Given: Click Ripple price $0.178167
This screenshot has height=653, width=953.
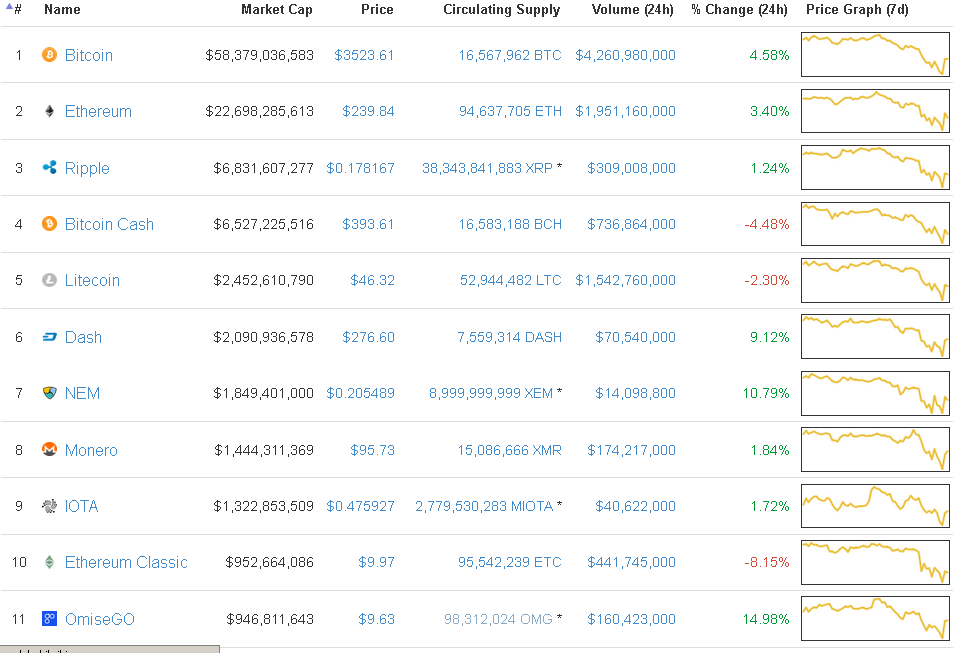Looking at the screenshot, I should pos(360,168).
